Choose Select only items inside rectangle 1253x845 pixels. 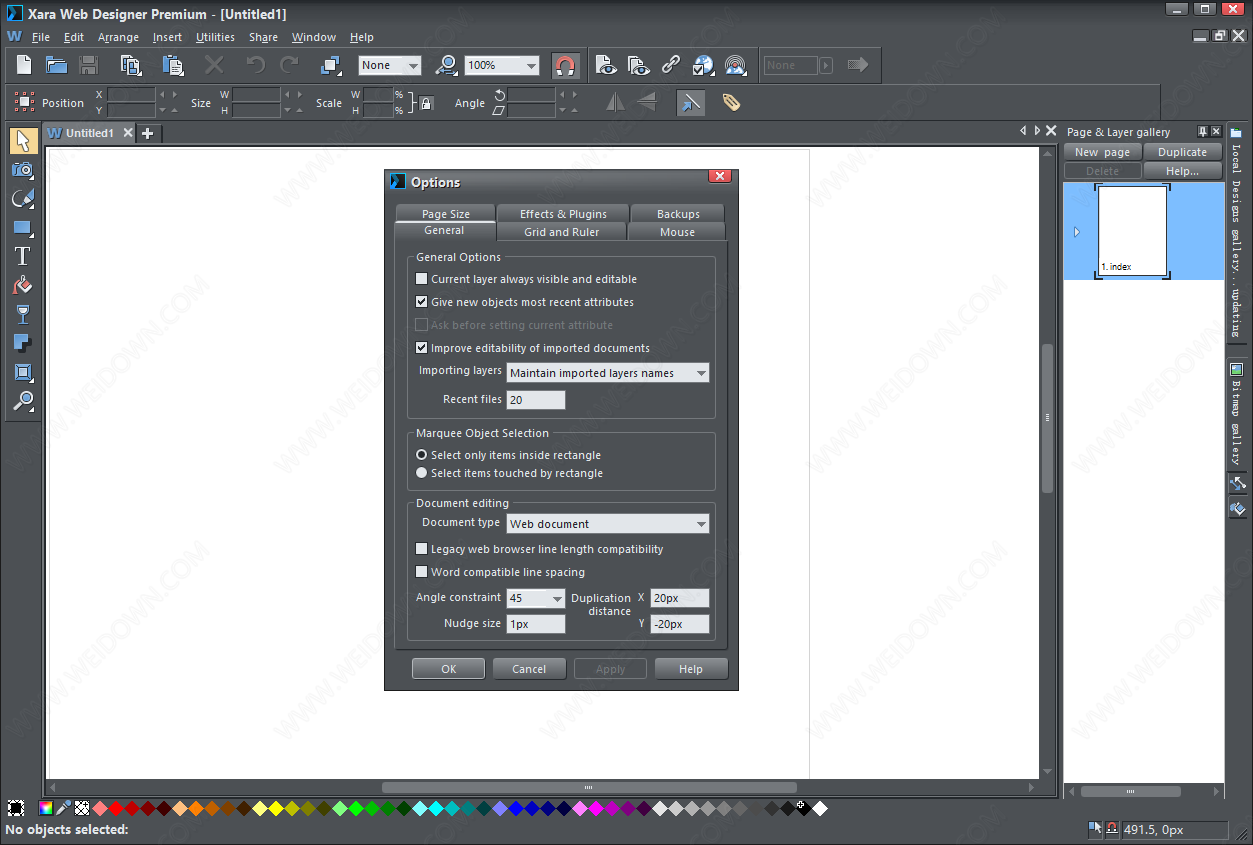click(421, 455)
